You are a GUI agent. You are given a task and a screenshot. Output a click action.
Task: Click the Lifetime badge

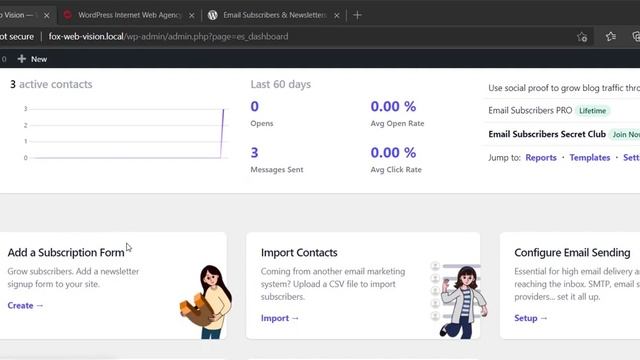(593, 111)
